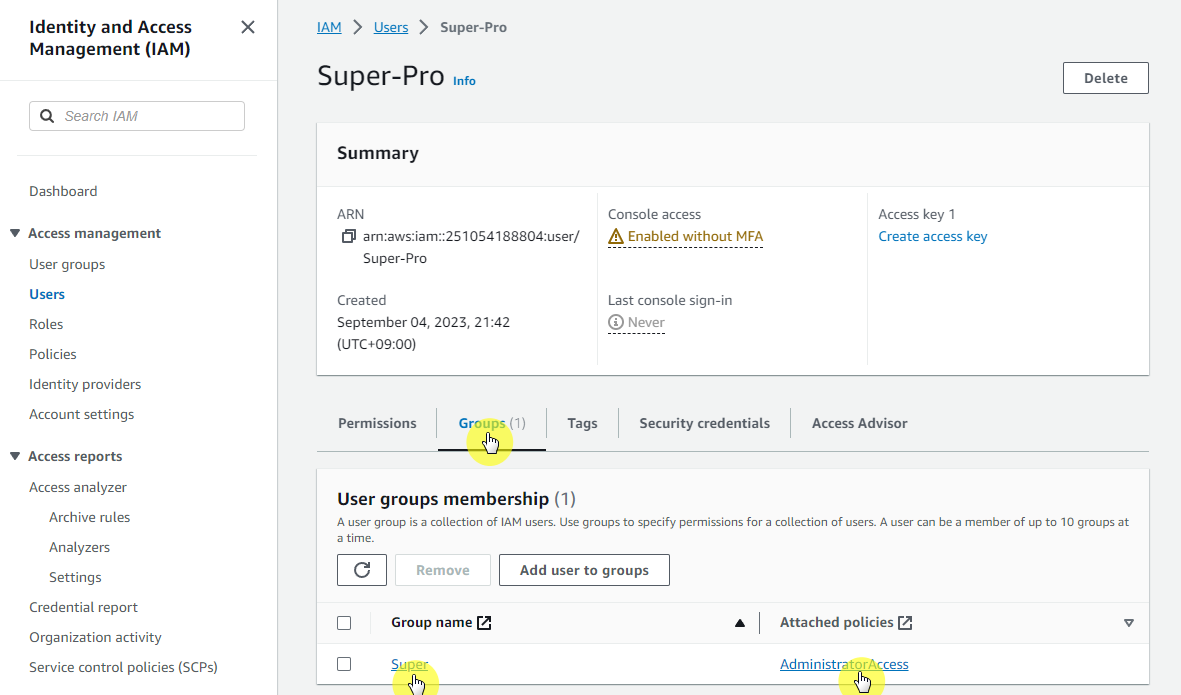This screenshot has height=695, width=1181.
Task: Select all groups with header checkbox
Action: pyautogui.click(x=344, y=623)
